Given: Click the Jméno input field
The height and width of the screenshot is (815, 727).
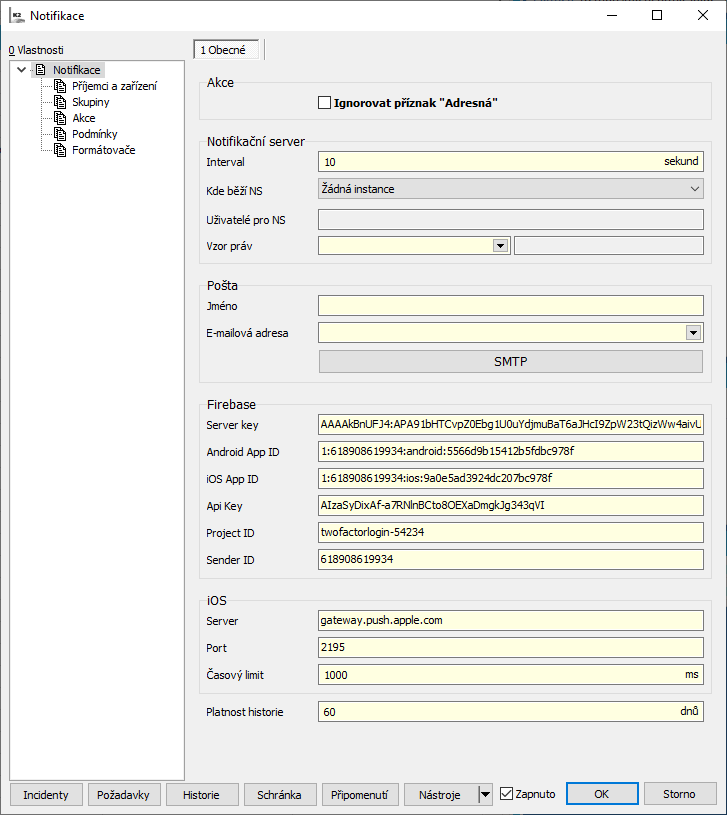Looking at the screenshot, I should pos(511,306).
